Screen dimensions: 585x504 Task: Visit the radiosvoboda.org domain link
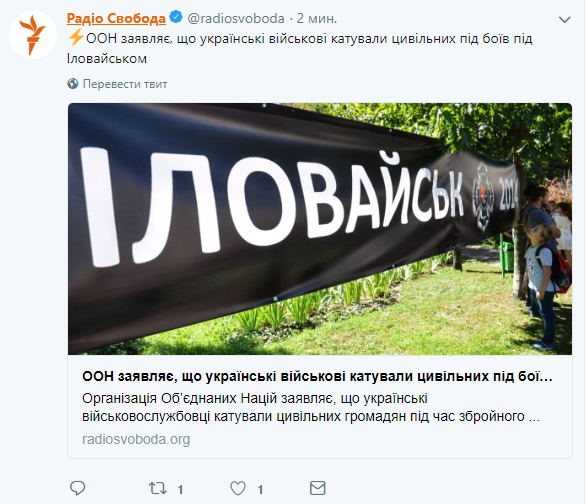click(x=136, y=439)
